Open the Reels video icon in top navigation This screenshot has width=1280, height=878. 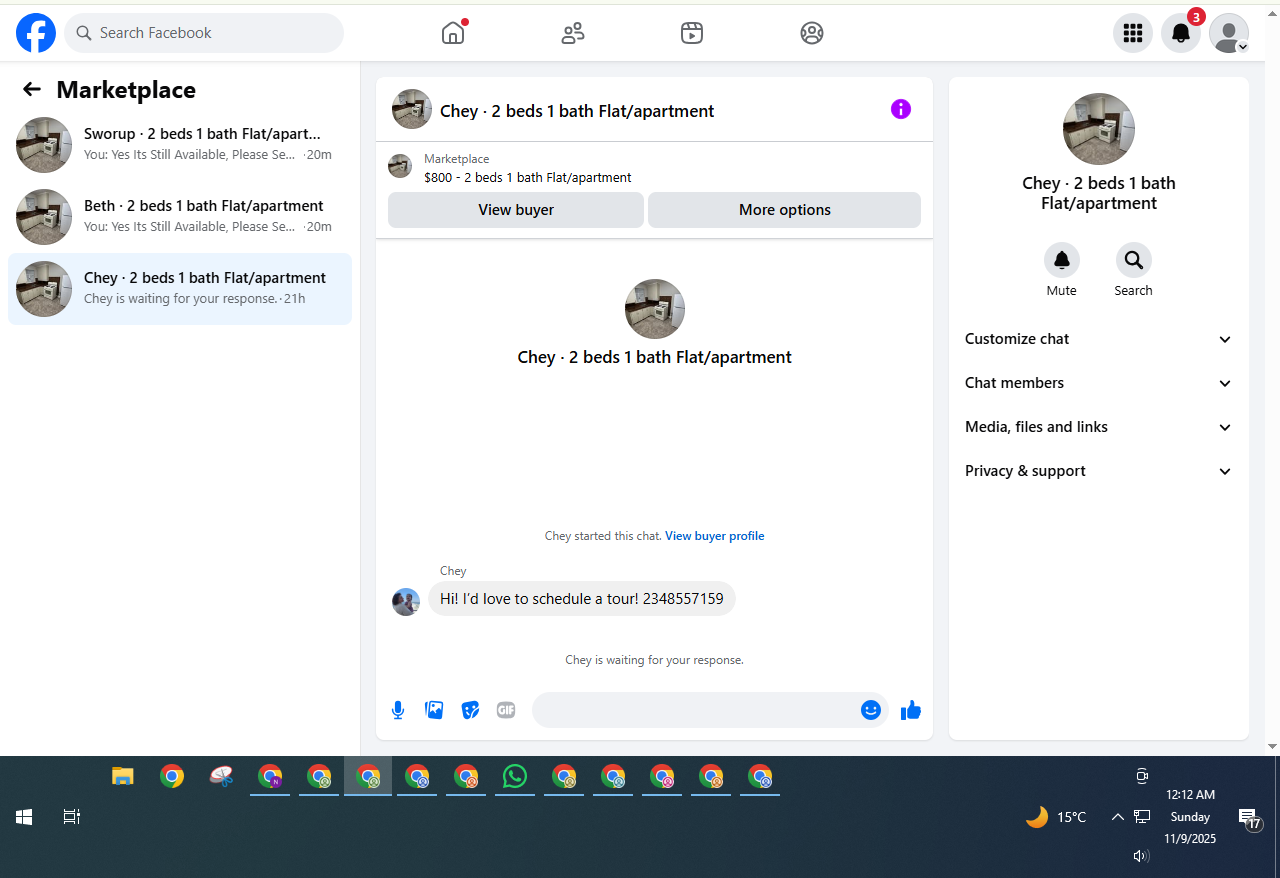(x=692, y=33)
